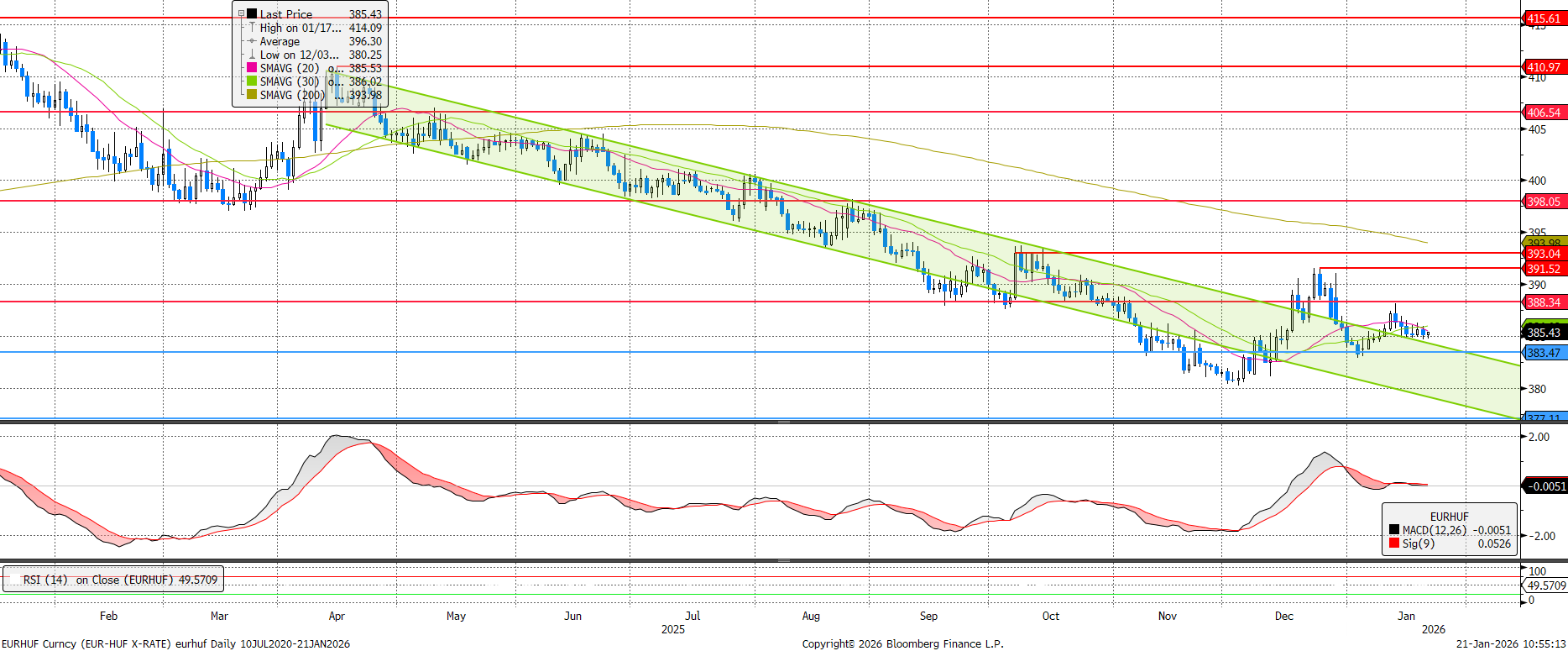Click the black 385.43 last price tag
The width and height of the screenshot is (1568, 651).
pyautogui.click(x=1544, y=333)
